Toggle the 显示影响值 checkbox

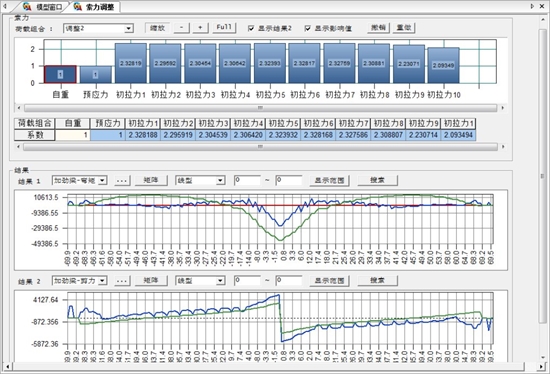pos(308,28)
